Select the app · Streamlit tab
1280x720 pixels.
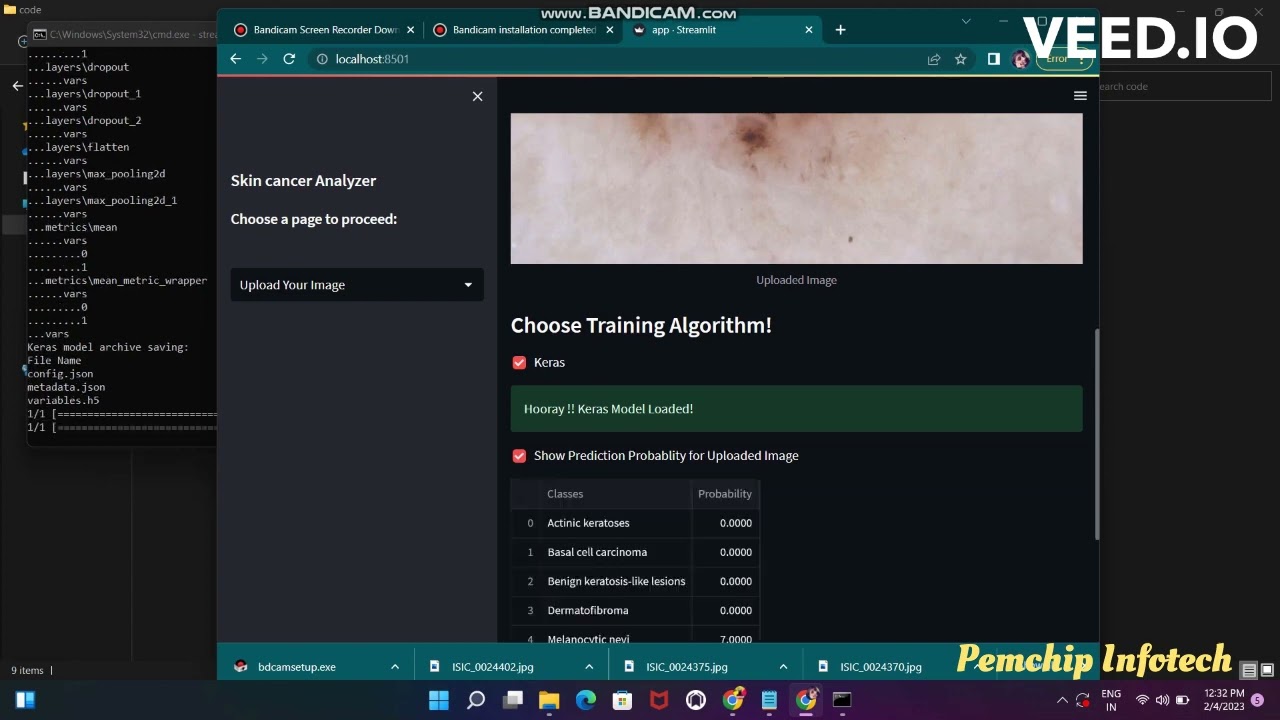point(720,30)
